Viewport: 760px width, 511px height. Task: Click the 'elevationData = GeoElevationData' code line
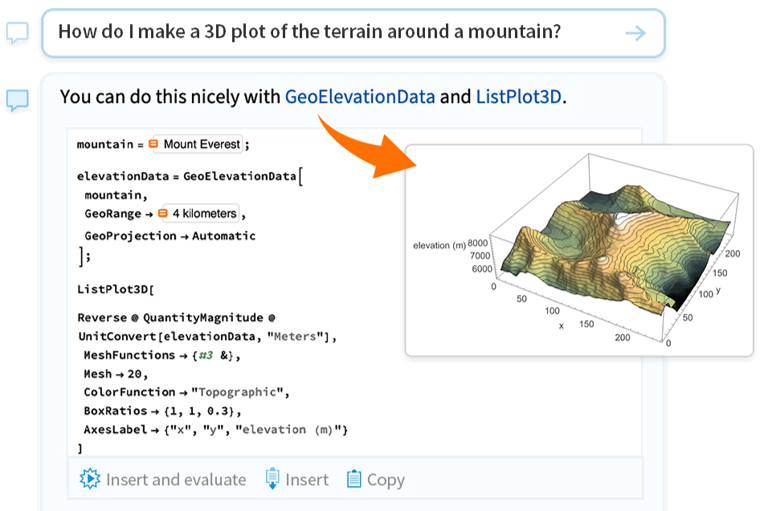point(190,176)
